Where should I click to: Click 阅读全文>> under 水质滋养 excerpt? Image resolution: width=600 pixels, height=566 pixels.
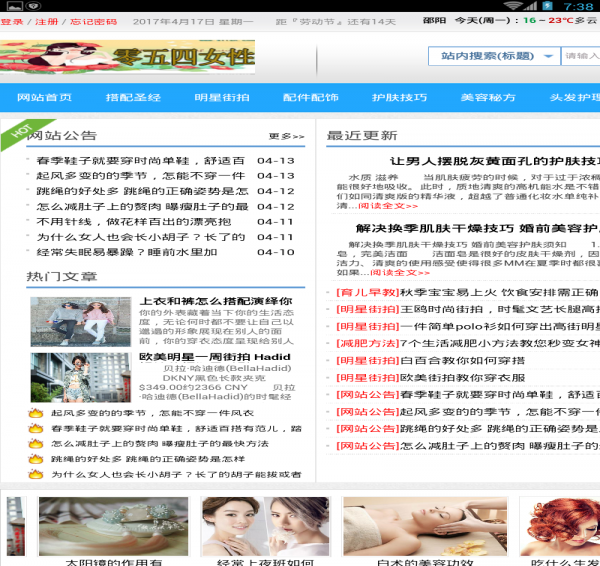click(x=388, y=206)
